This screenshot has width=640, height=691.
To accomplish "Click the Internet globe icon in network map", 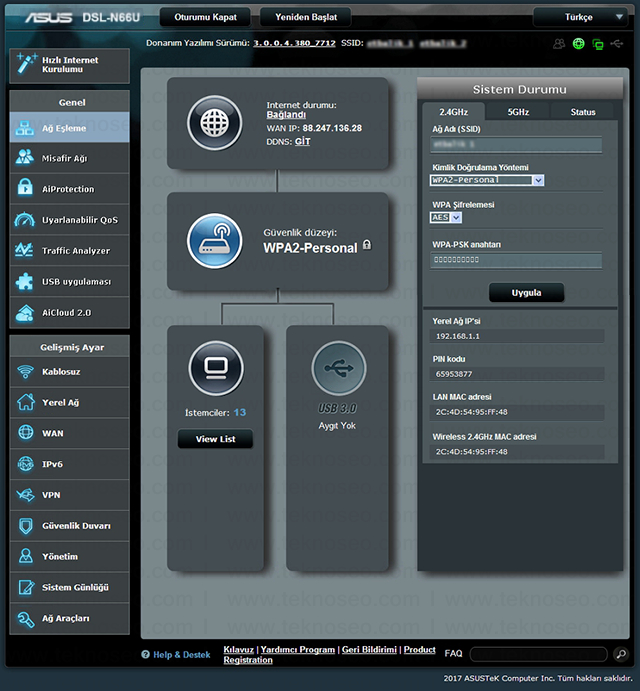I will (x=215, y=123).
